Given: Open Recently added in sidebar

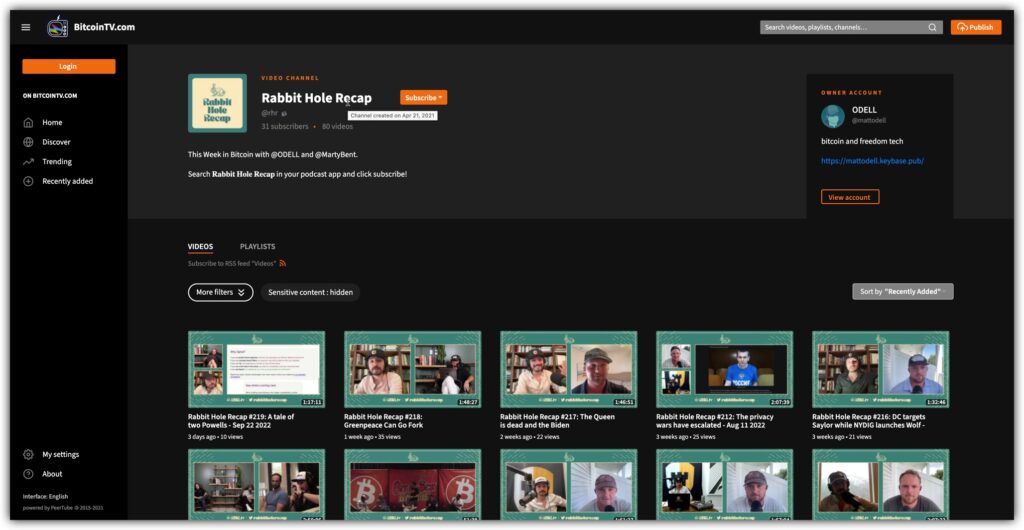Looking at the screenshot, I should [68, 181].
